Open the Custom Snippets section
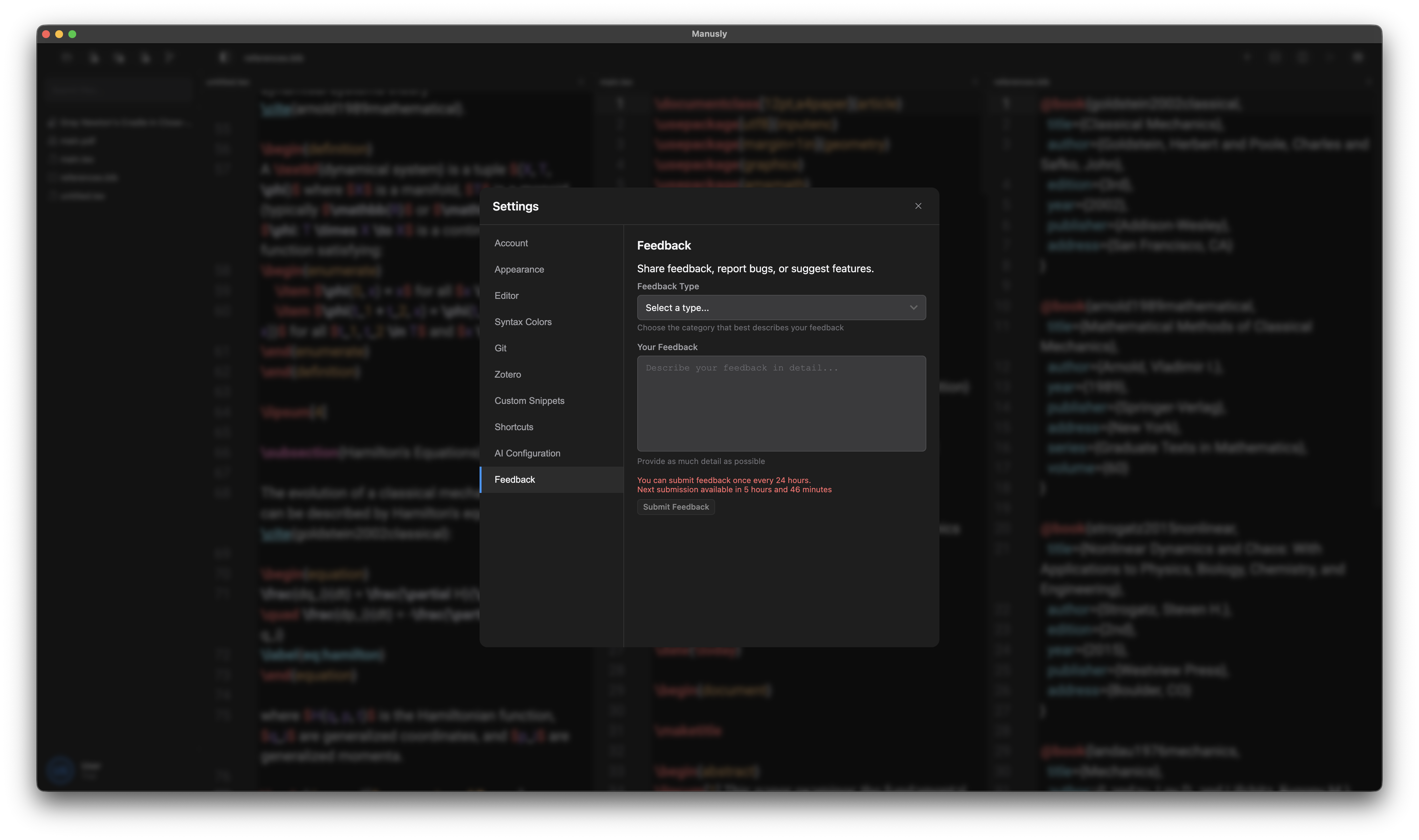 point(529,401)
